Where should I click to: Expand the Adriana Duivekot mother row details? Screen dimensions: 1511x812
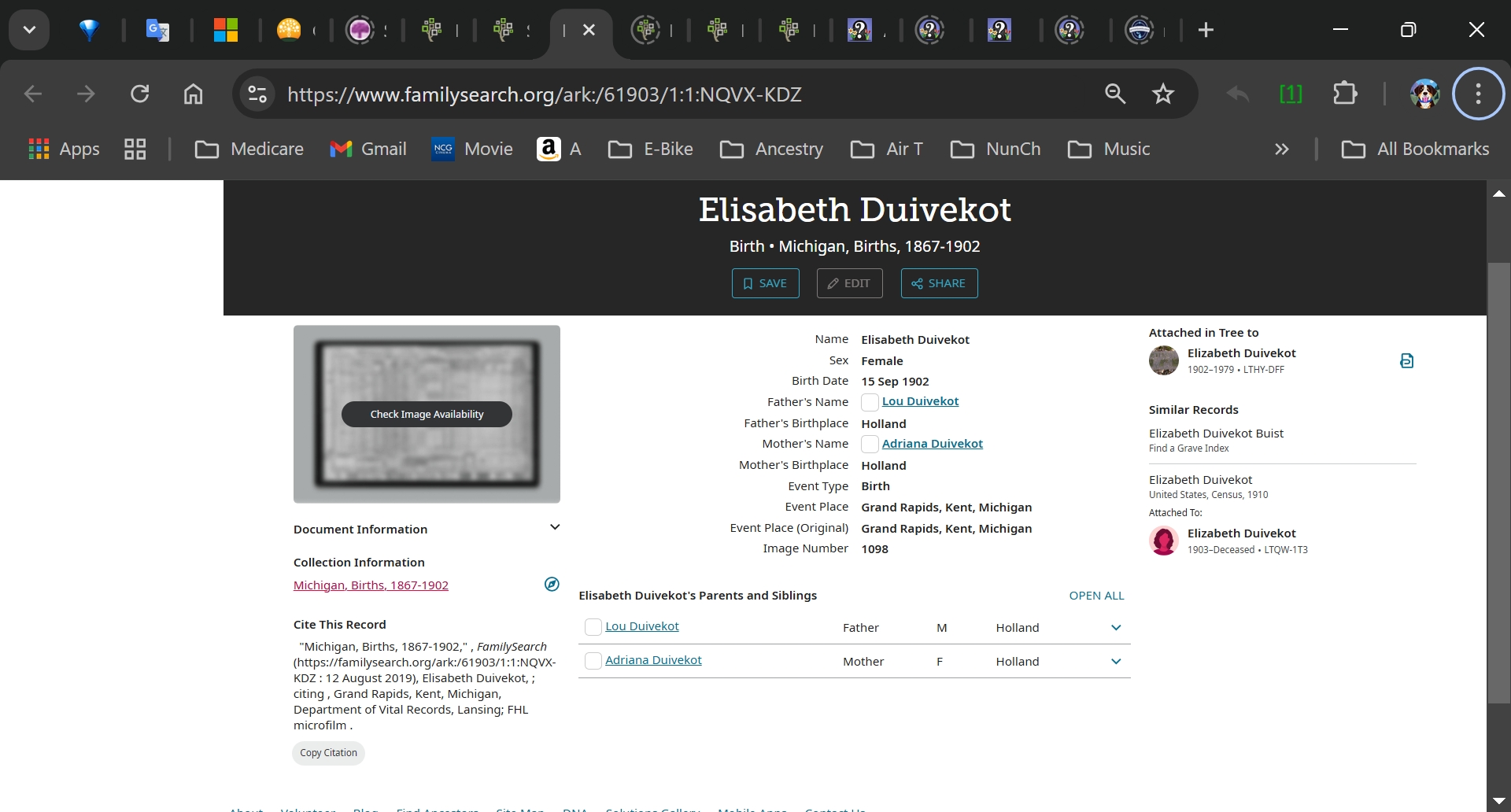point(1115,661)
